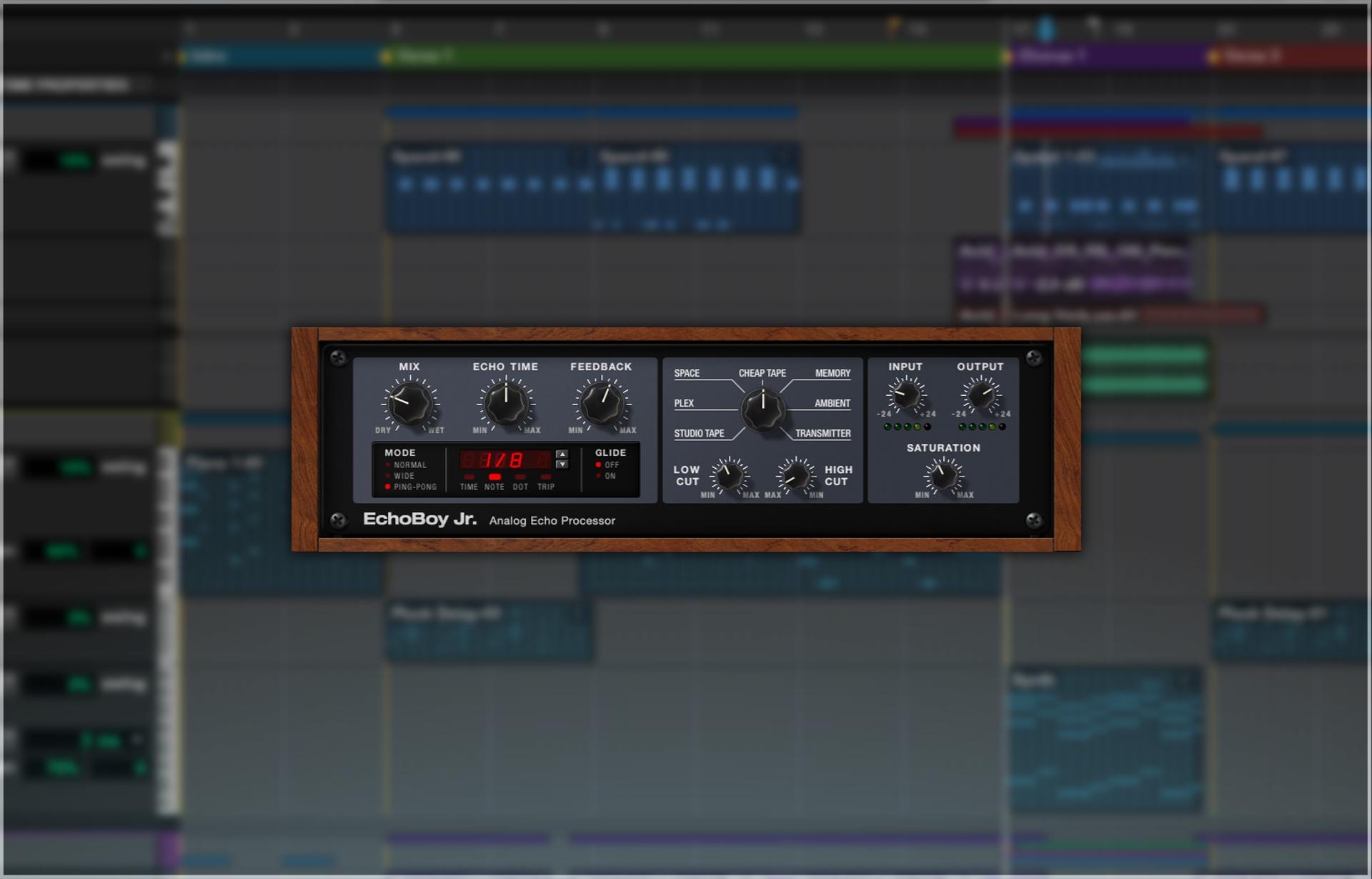Turn Glide on

[606, 475]
